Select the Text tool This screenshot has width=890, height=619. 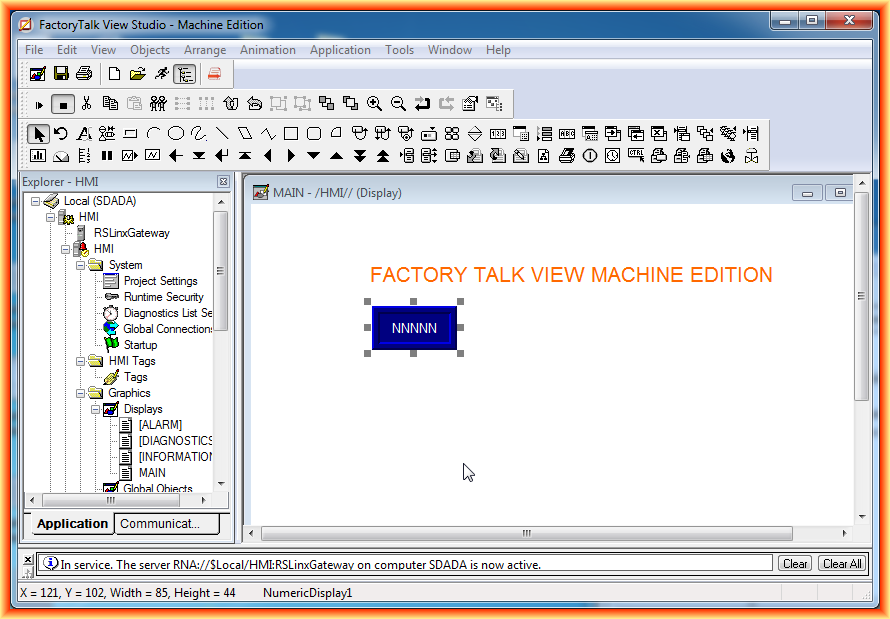coord(84,134)
